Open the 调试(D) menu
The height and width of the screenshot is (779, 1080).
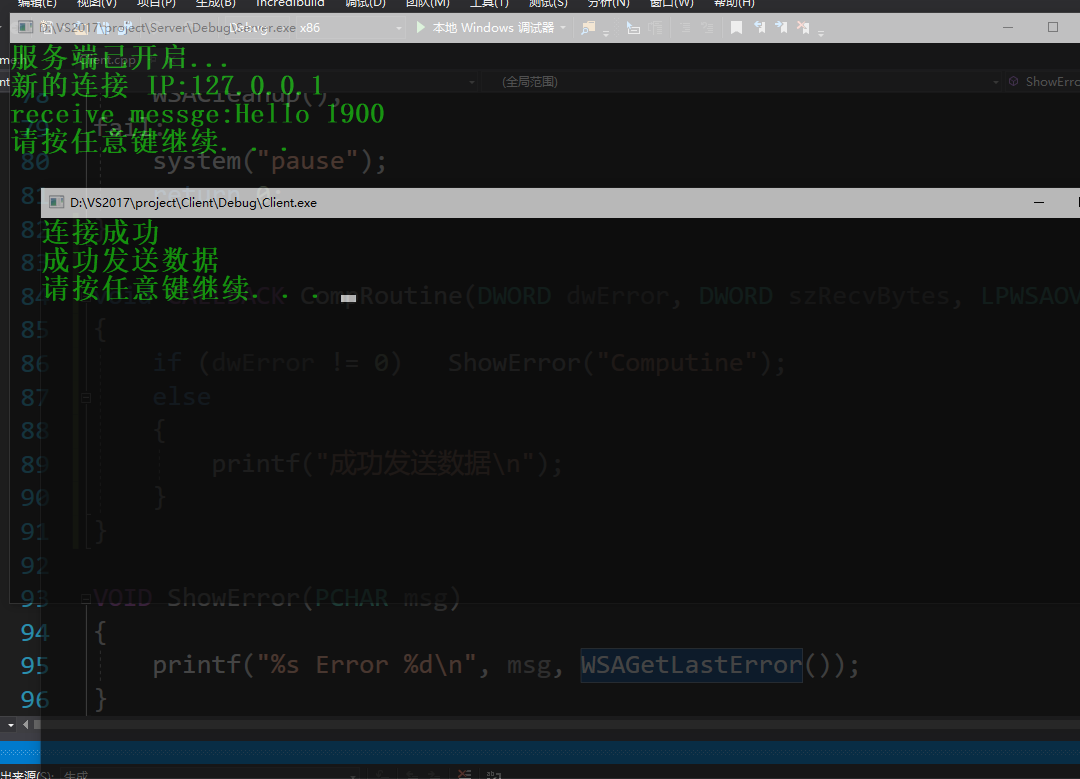coord(365,3)
